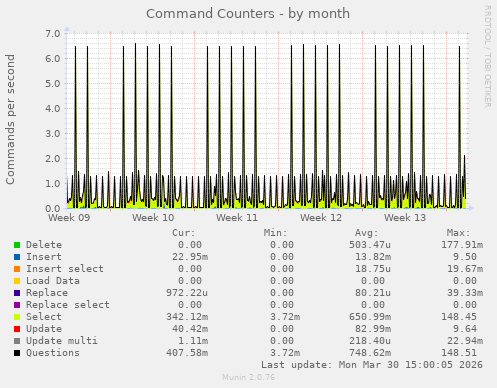497x388 pixels.
Task: Click the 'Insert' legend label
Action: point(44,257)
